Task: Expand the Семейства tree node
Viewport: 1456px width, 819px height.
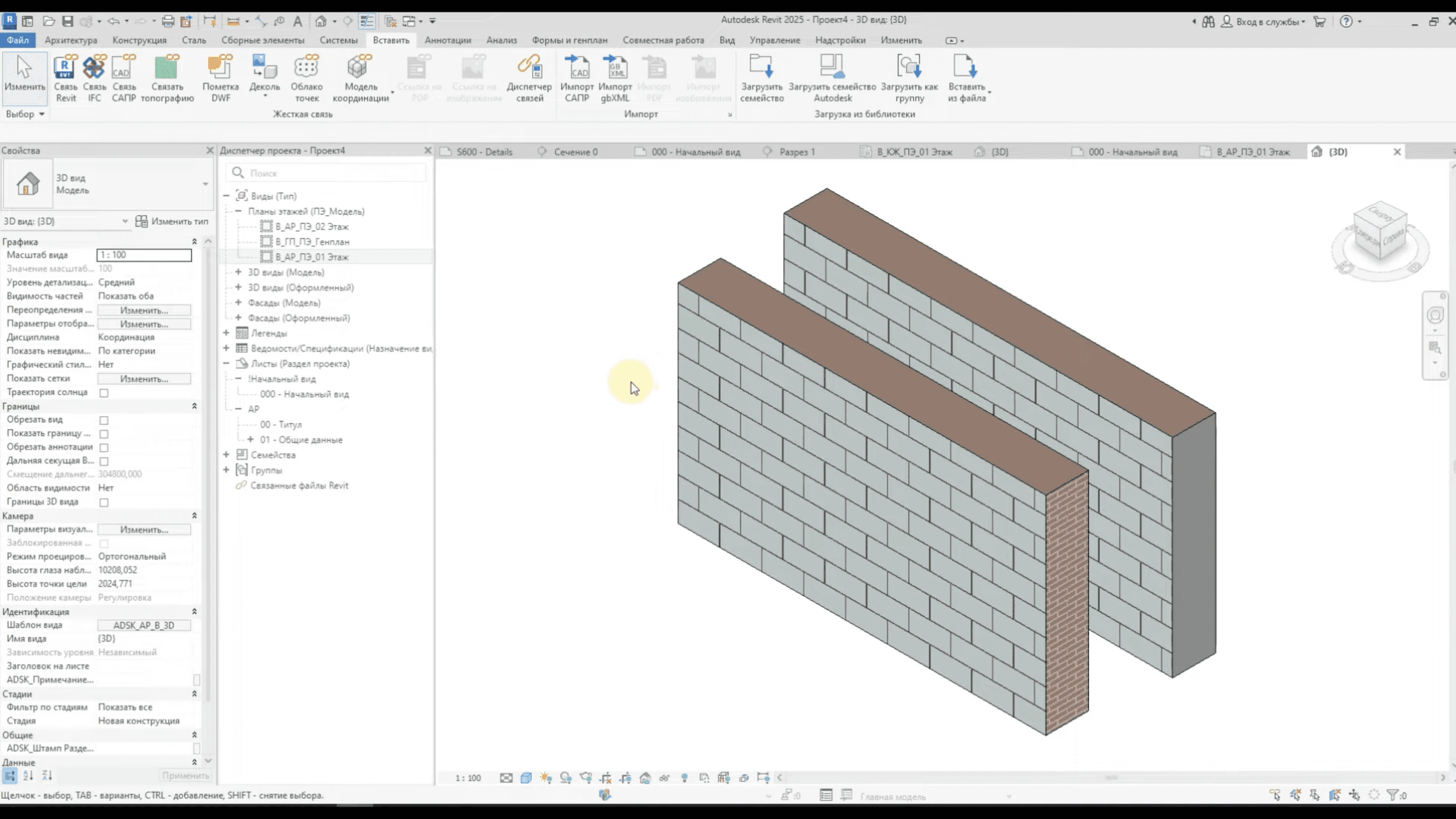Action: click(x=226, y=454)
